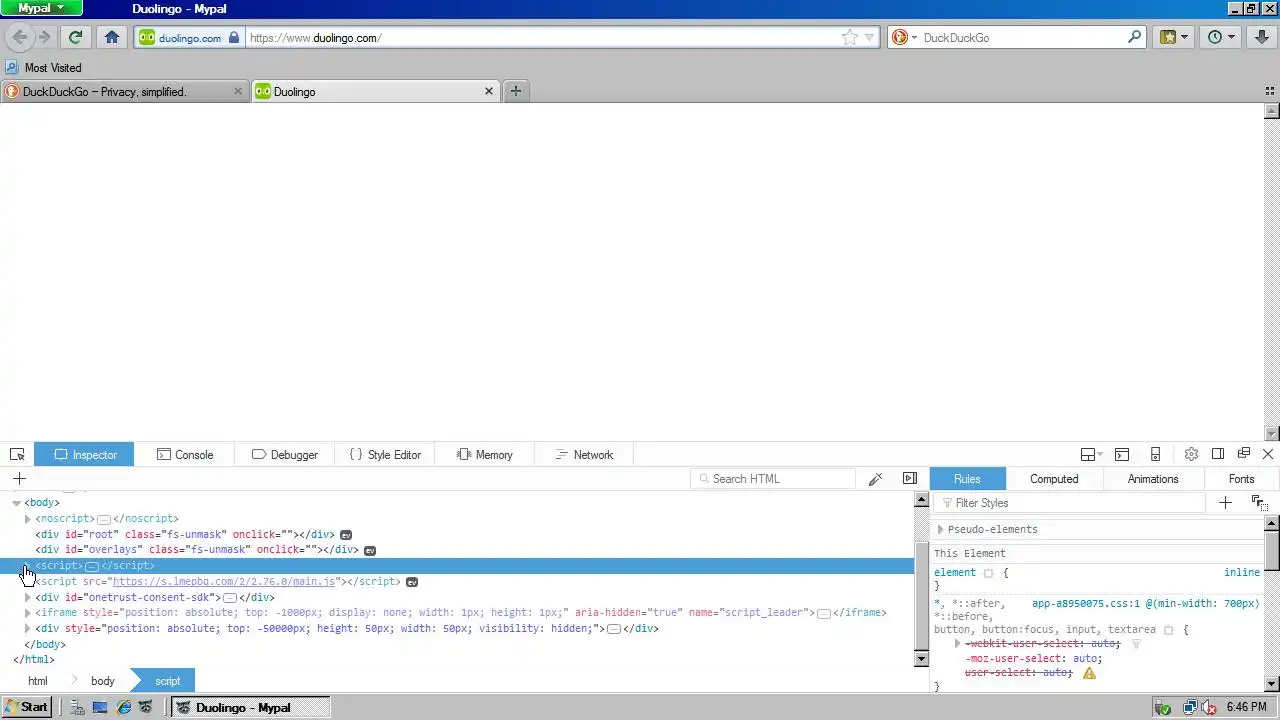Click the plus icon to create new node
This screenshot has height=720, width=1280.
pos(19,479)
